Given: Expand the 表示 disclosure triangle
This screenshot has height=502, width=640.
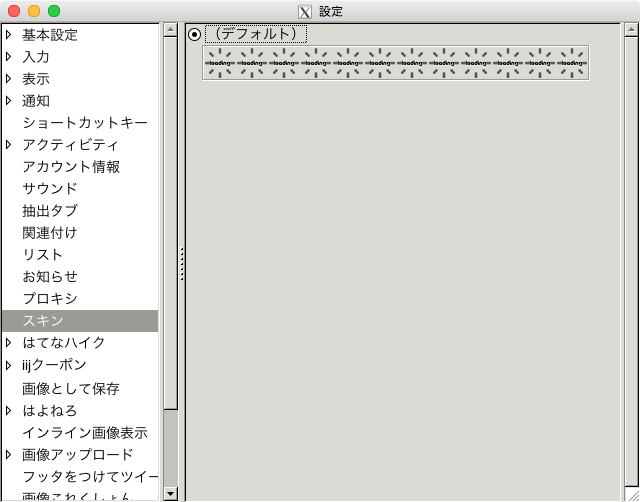Looking at the screenshot, I should coord(9,79).
